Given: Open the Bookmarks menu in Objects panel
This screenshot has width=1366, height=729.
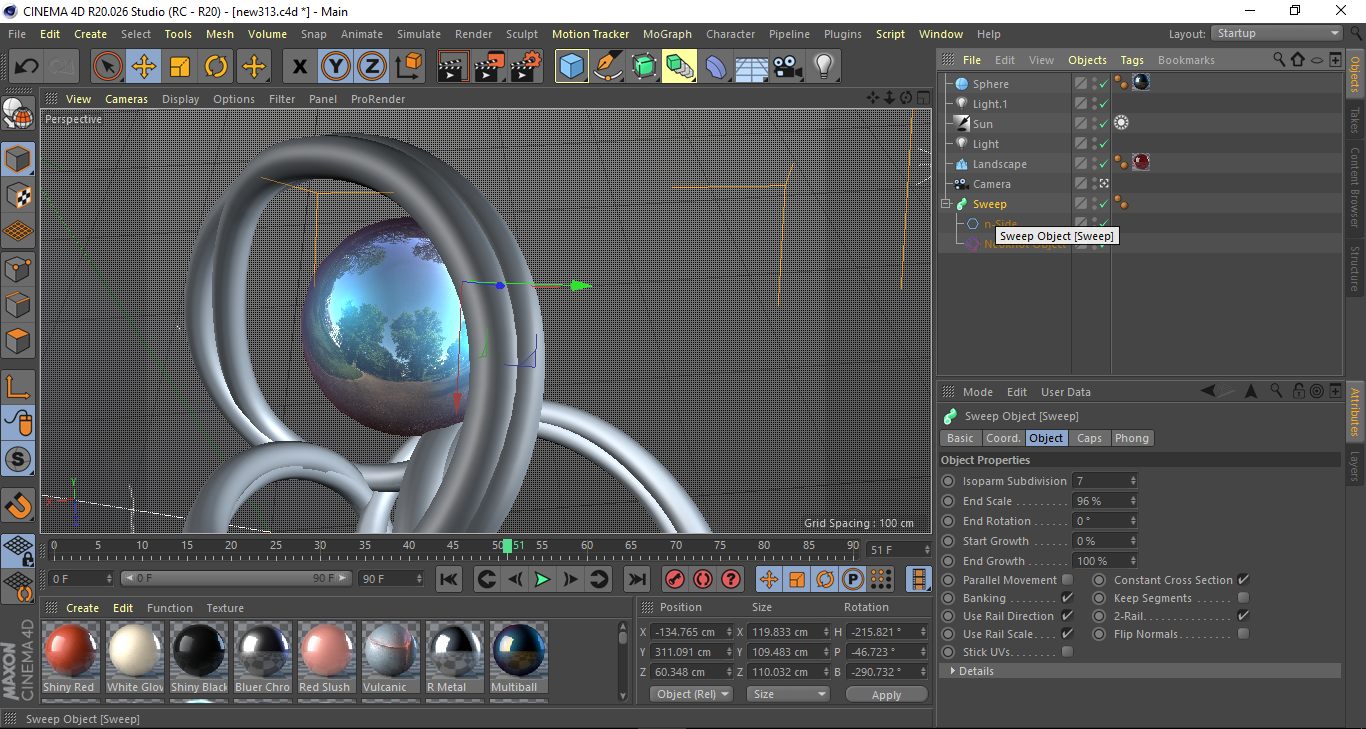Looking at the screenshot, I should [x=1186, y=60].
